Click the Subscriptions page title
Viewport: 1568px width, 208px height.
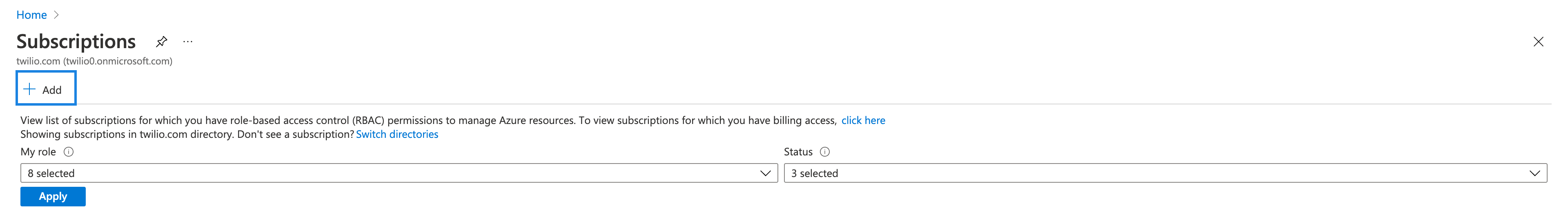tap(76, 41)
